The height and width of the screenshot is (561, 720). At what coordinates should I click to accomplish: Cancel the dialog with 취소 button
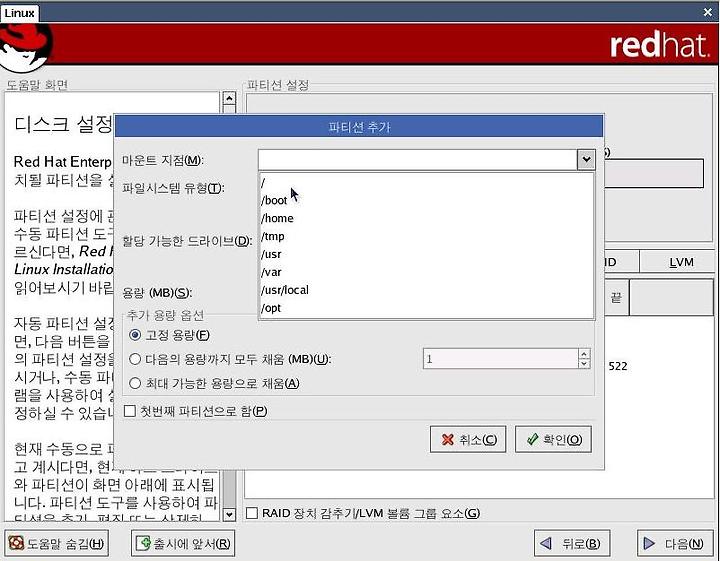pos(468,439)
